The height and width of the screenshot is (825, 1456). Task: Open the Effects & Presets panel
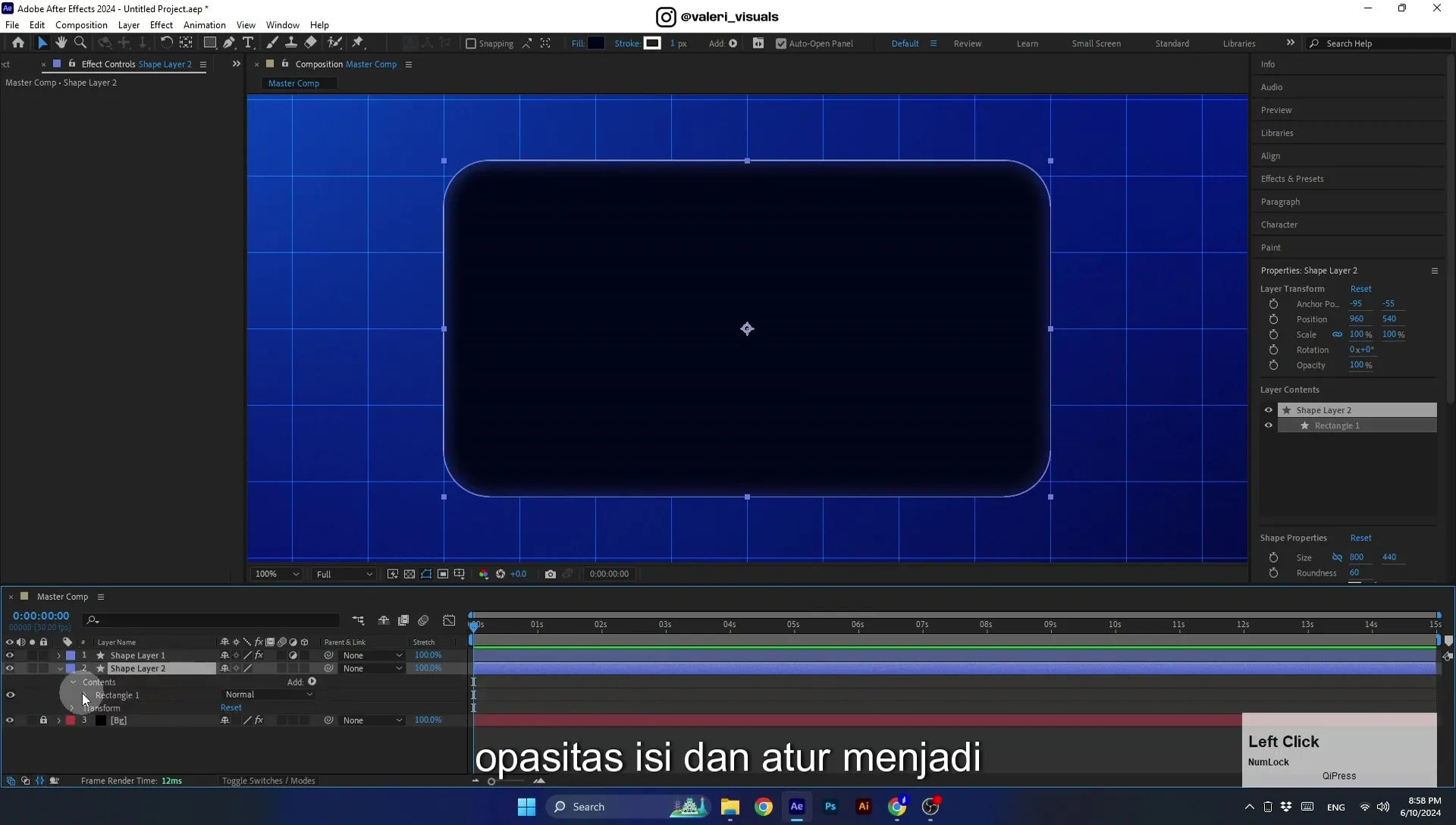1292,179
